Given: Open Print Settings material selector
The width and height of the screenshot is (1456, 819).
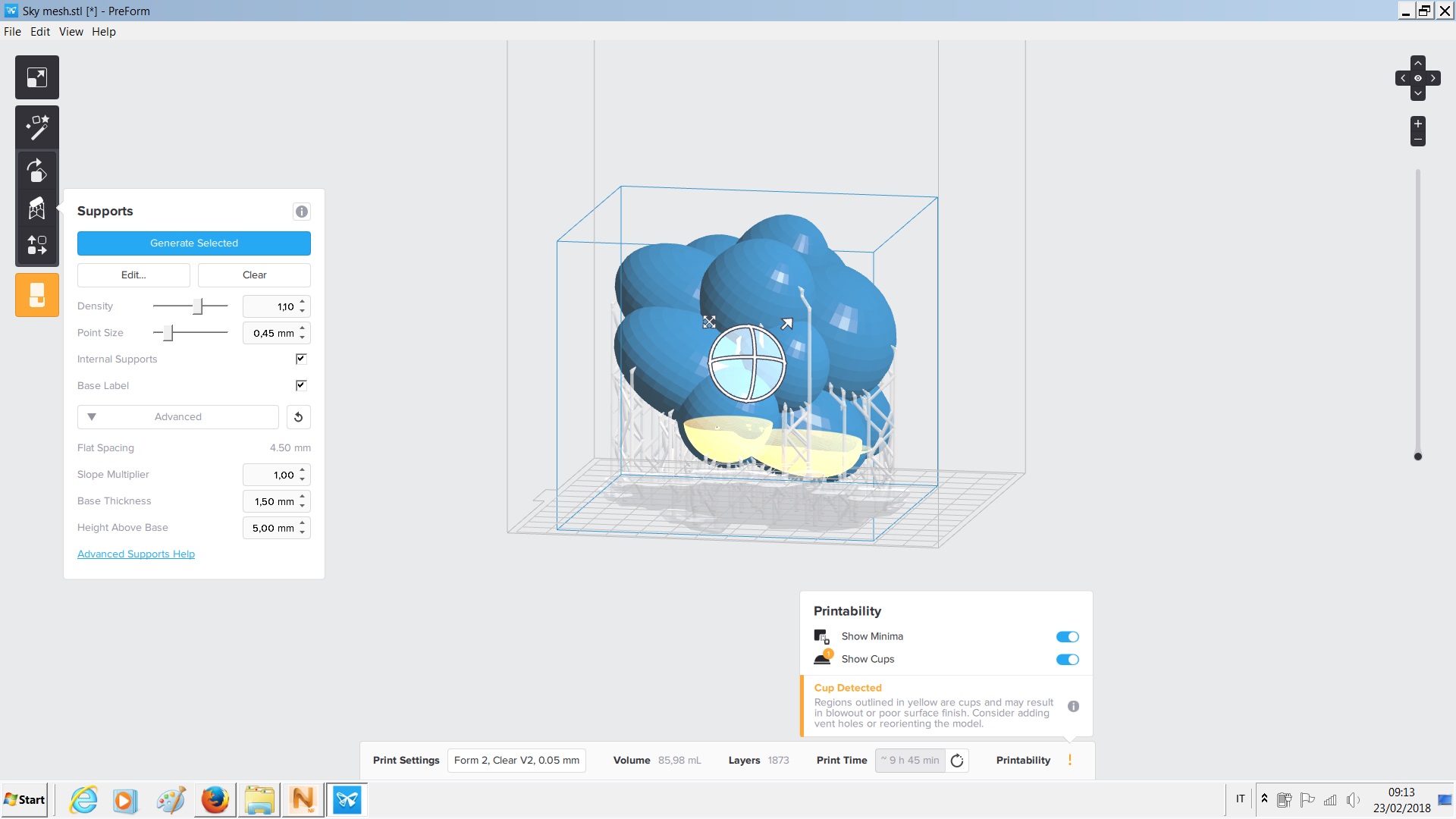Looking at the screenshot, I should (x=516, y=761).
